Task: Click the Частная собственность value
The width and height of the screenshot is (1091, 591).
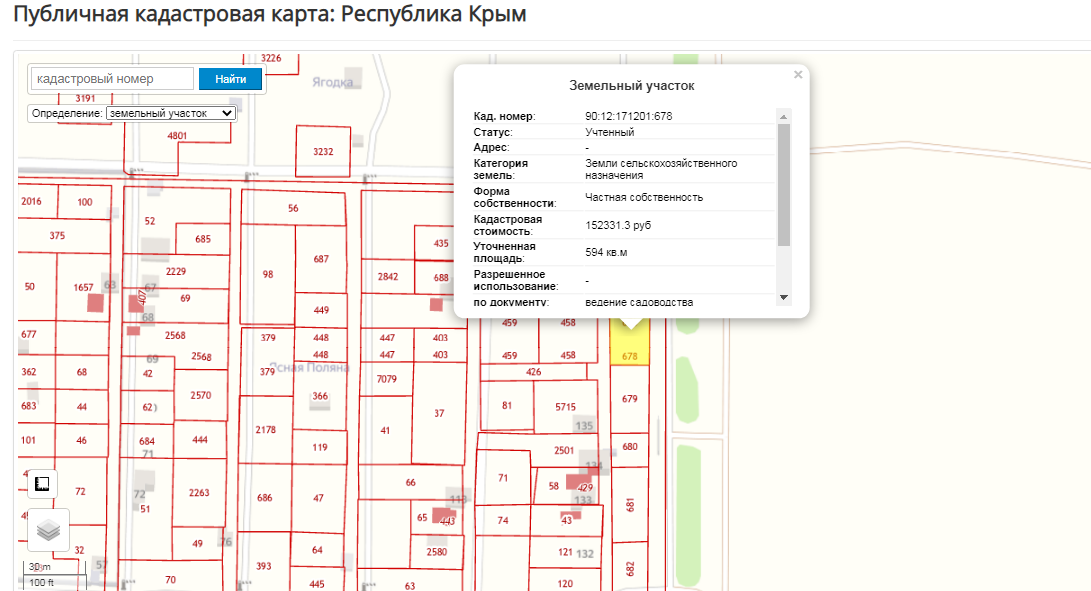Action: tap(644, 198)
